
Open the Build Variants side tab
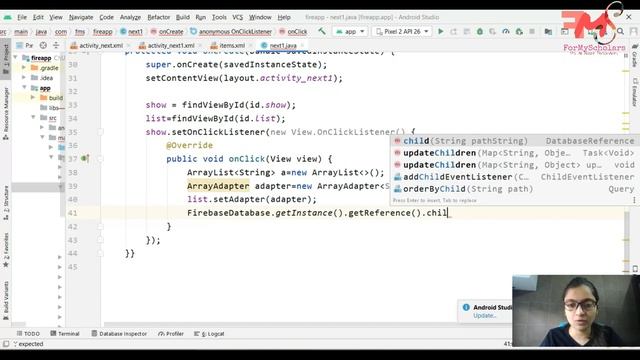(6, 300)
